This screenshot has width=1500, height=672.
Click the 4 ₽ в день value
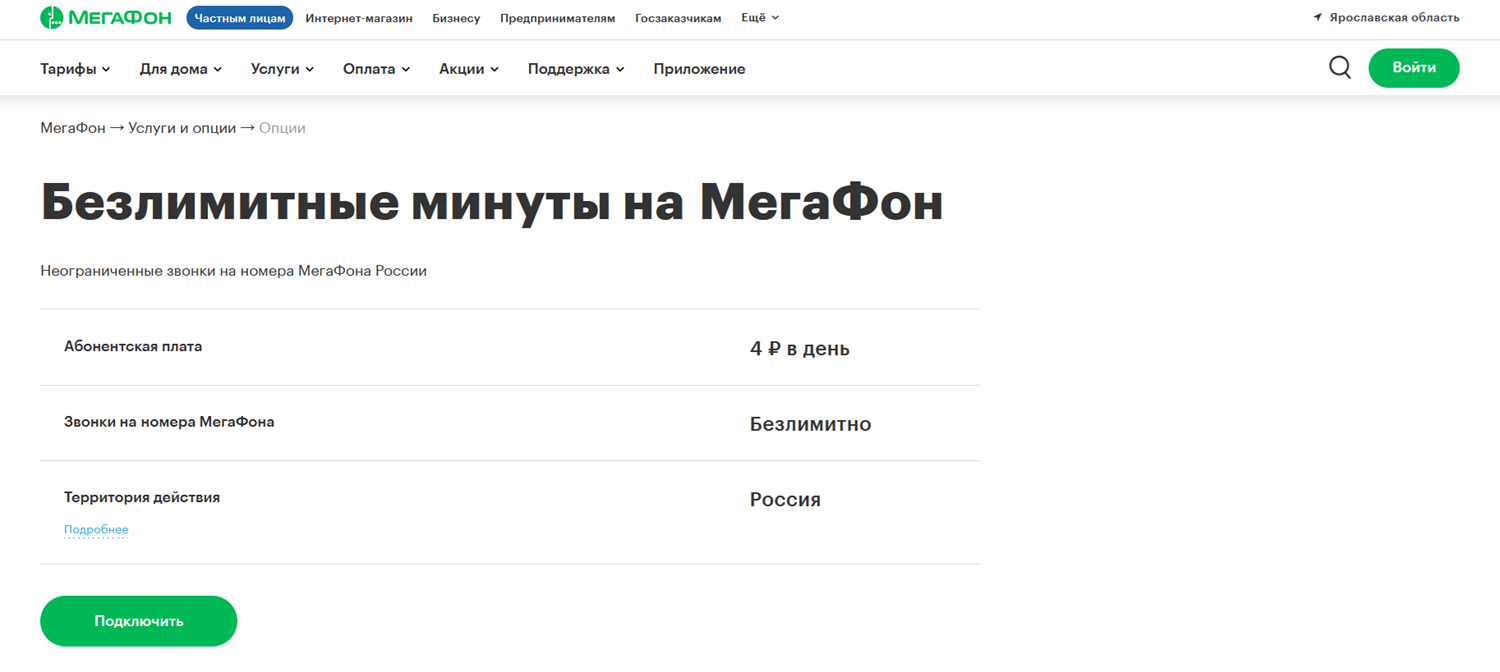800,349
